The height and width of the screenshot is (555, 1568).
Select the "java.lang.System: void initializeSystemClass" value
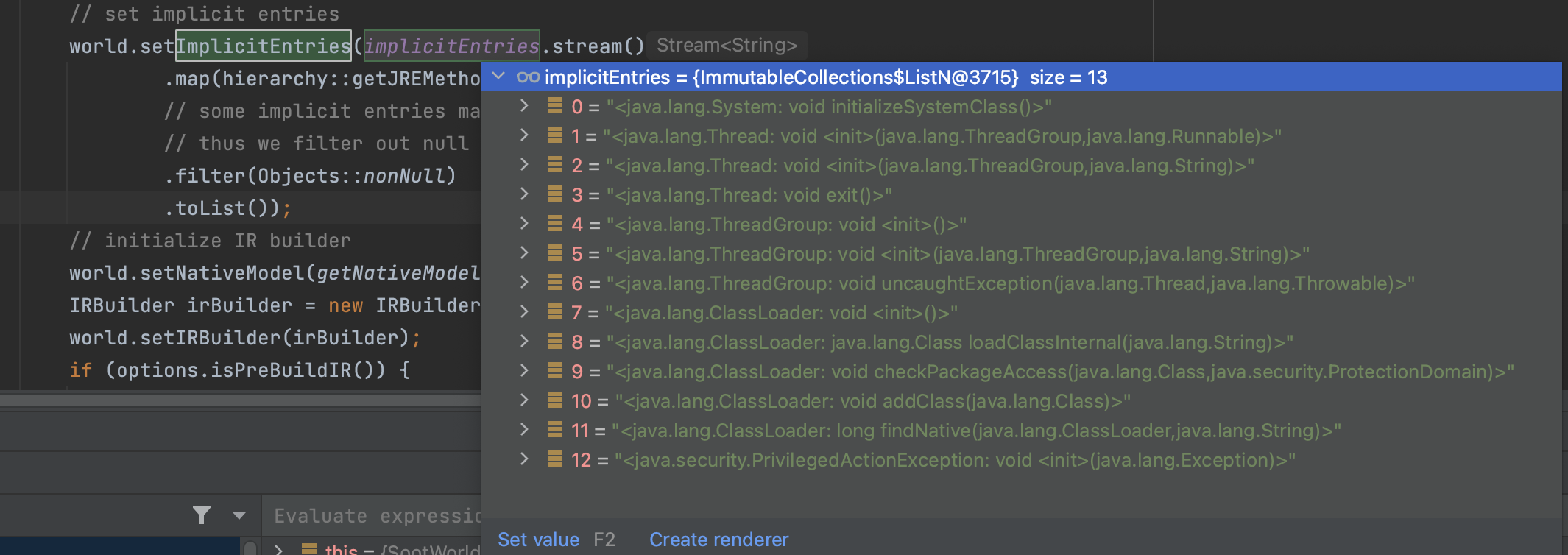click(x=829, y=107)
